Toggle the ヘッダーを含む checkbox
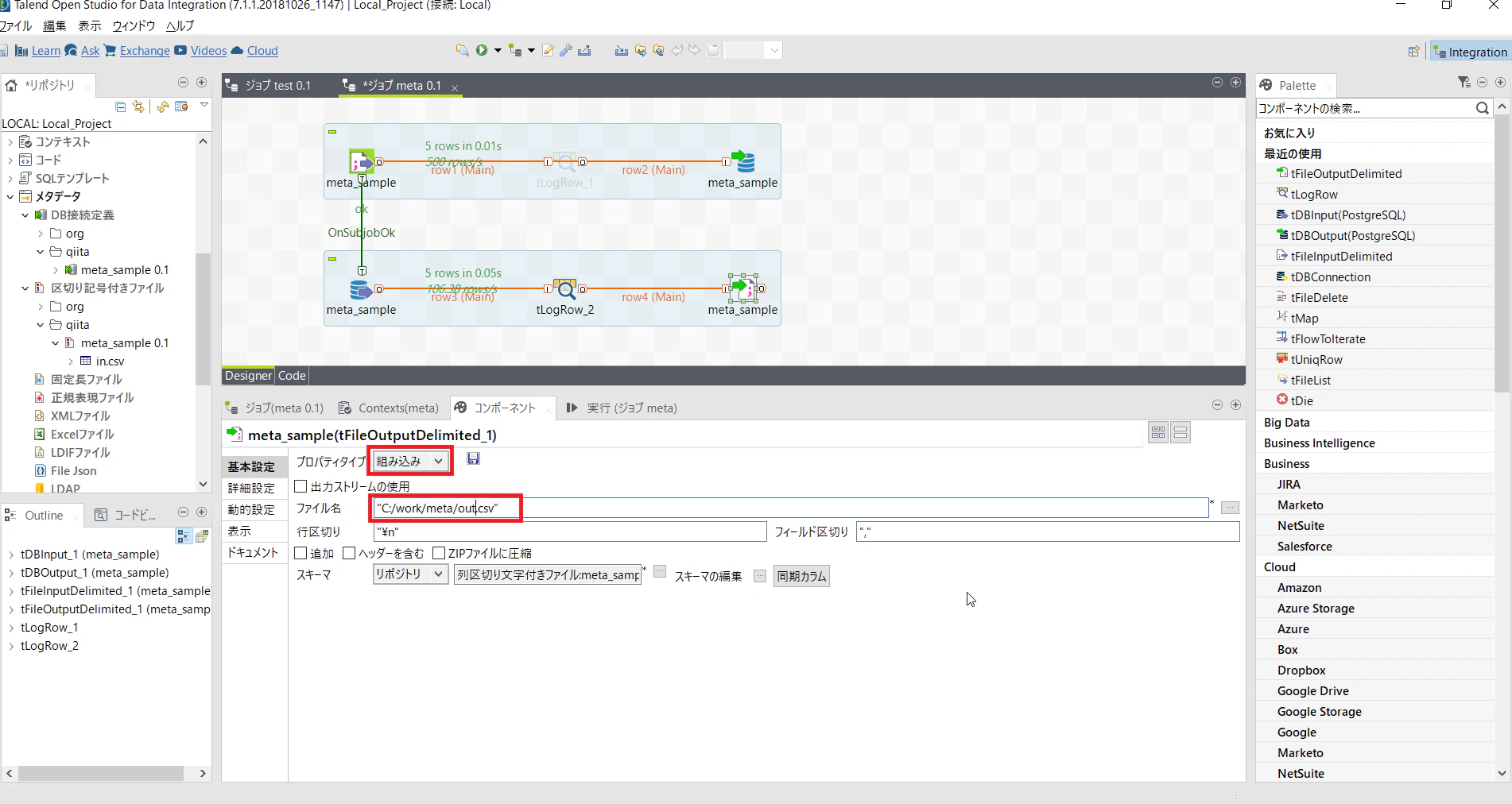1512x804 pixels. 349,553
